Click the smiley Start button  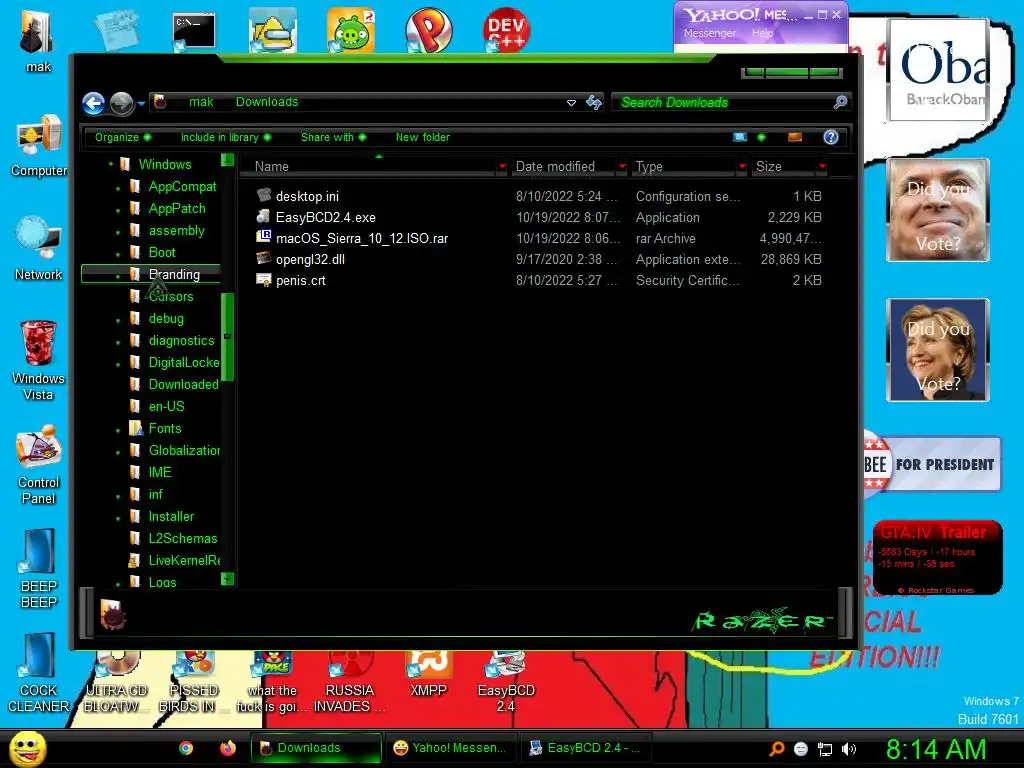pyautogui.click(x=27, y=748)
